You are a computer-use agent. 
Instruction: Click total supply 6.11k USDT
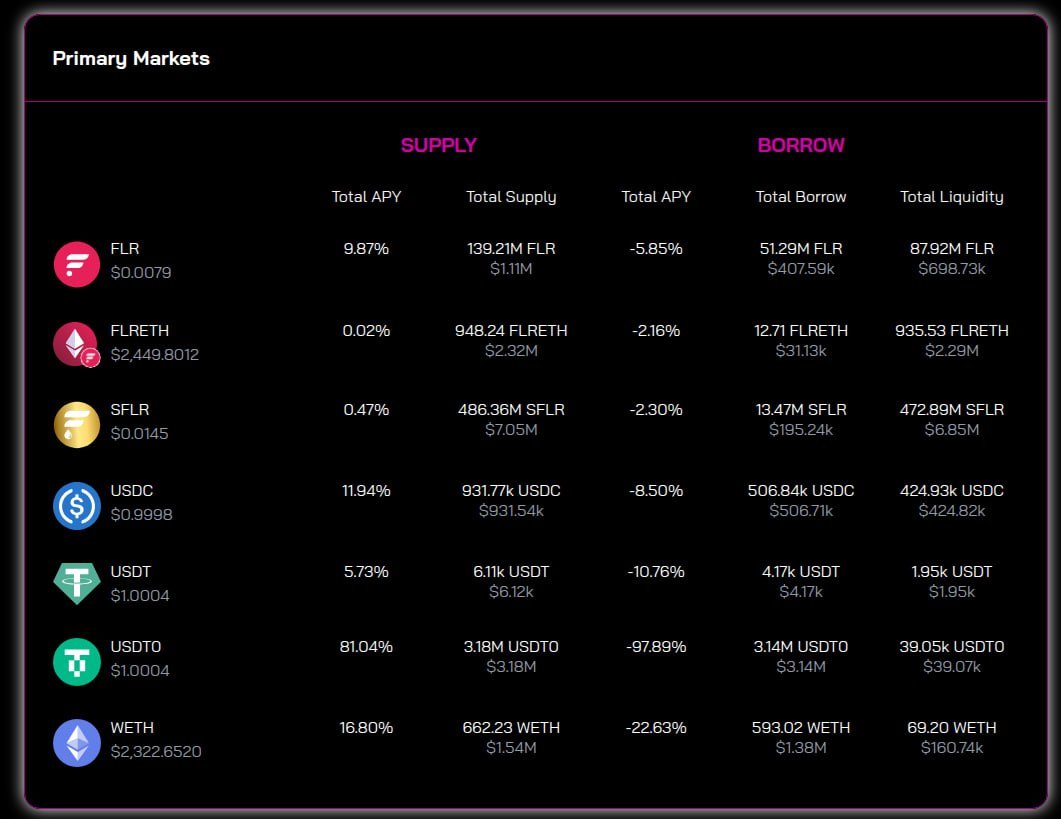pos(511,571)
